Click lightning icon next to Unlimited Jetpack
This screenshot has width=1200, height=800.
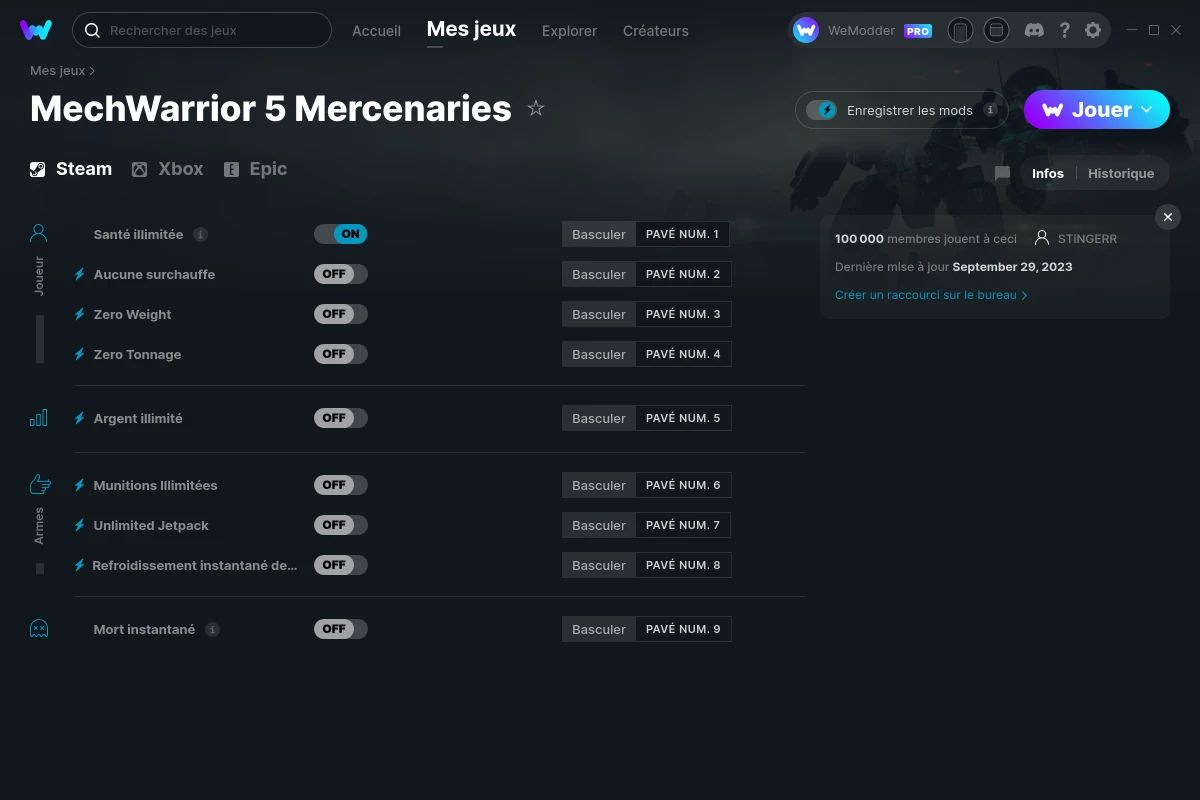point(79,525)
